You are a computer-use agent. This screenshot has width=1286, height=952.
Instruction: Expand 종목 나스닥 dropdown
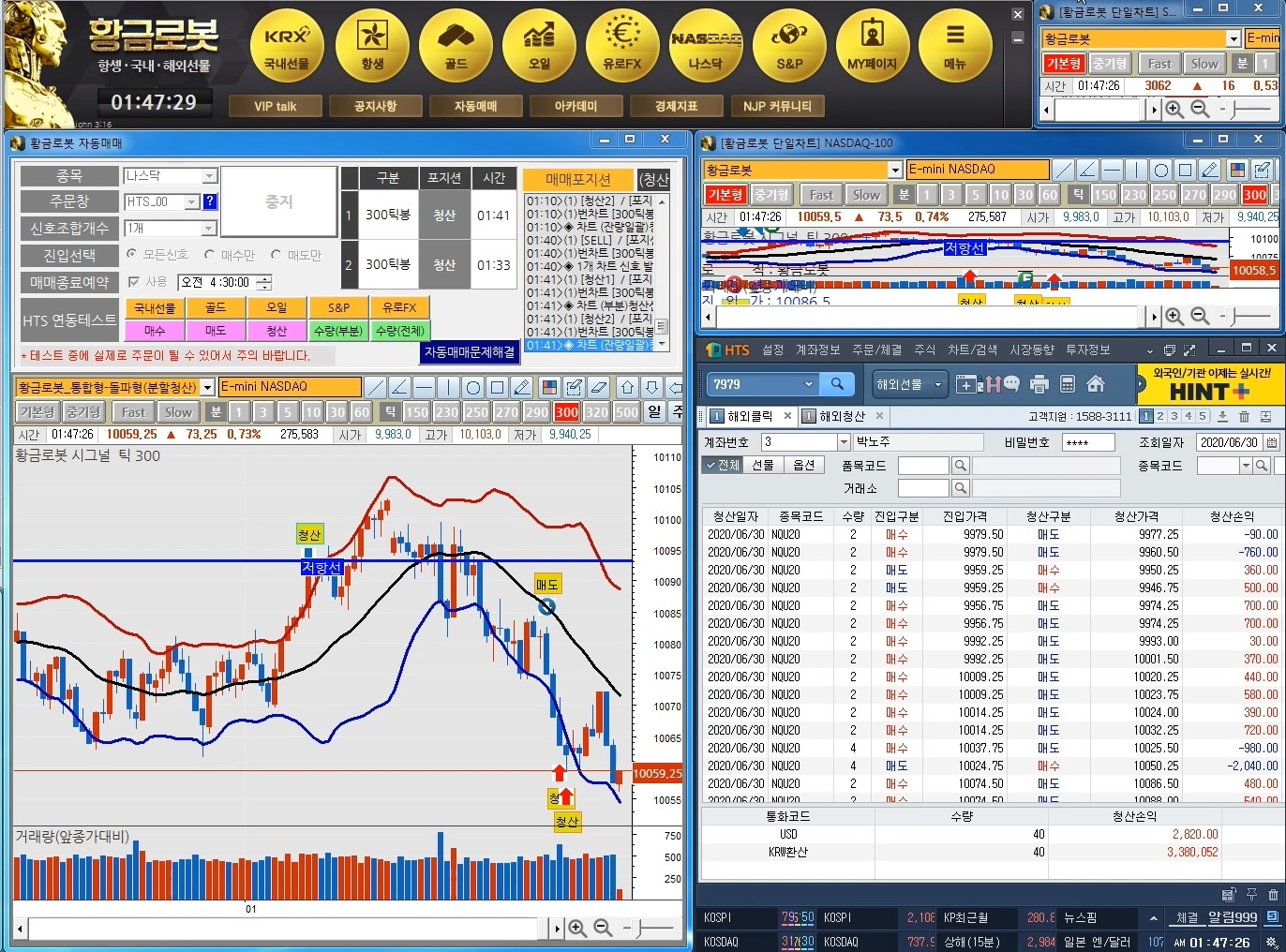click(x=210, y=175)
